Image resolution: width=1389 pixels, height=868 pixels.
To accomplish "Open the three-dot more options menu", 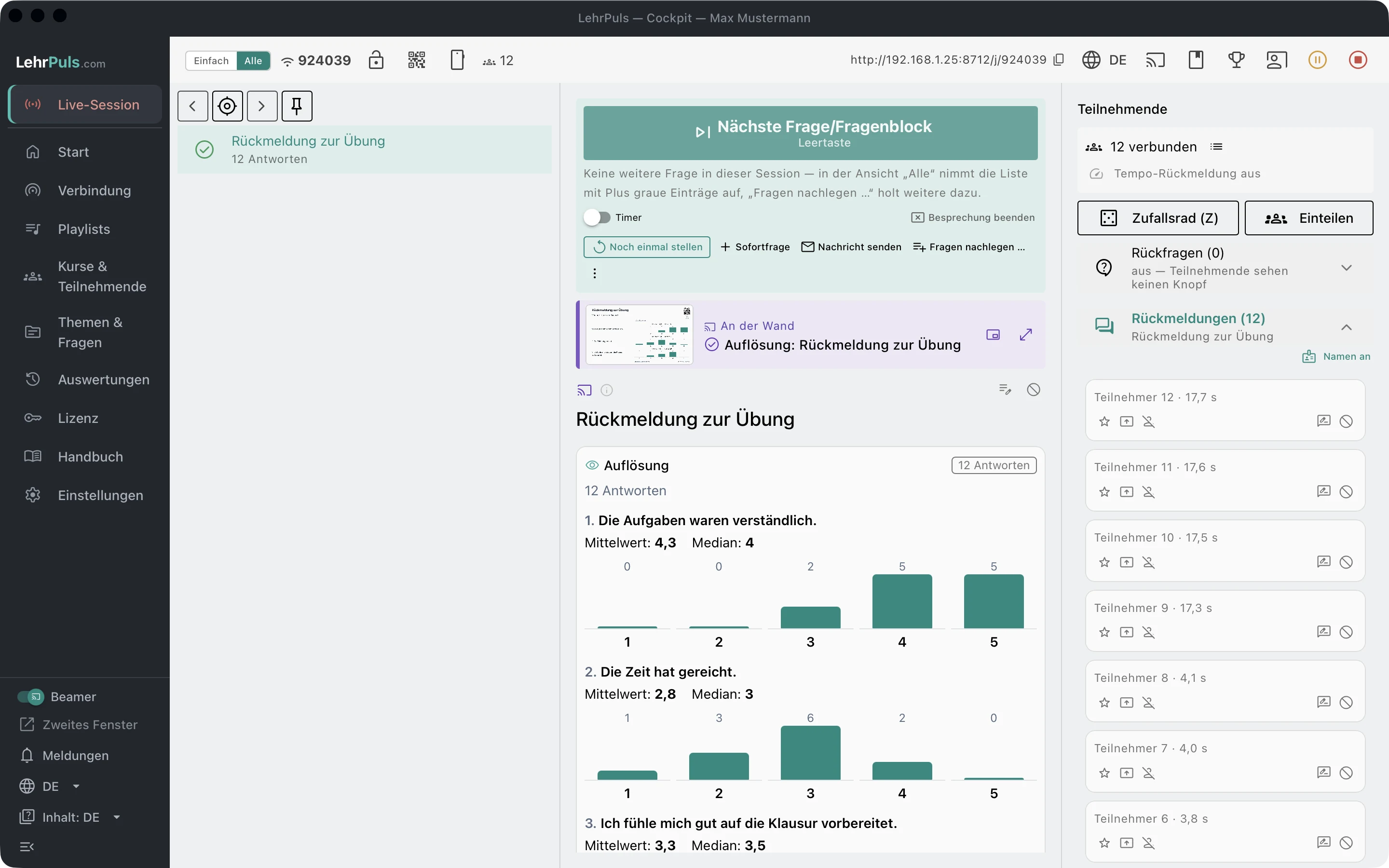I will 595,273.
